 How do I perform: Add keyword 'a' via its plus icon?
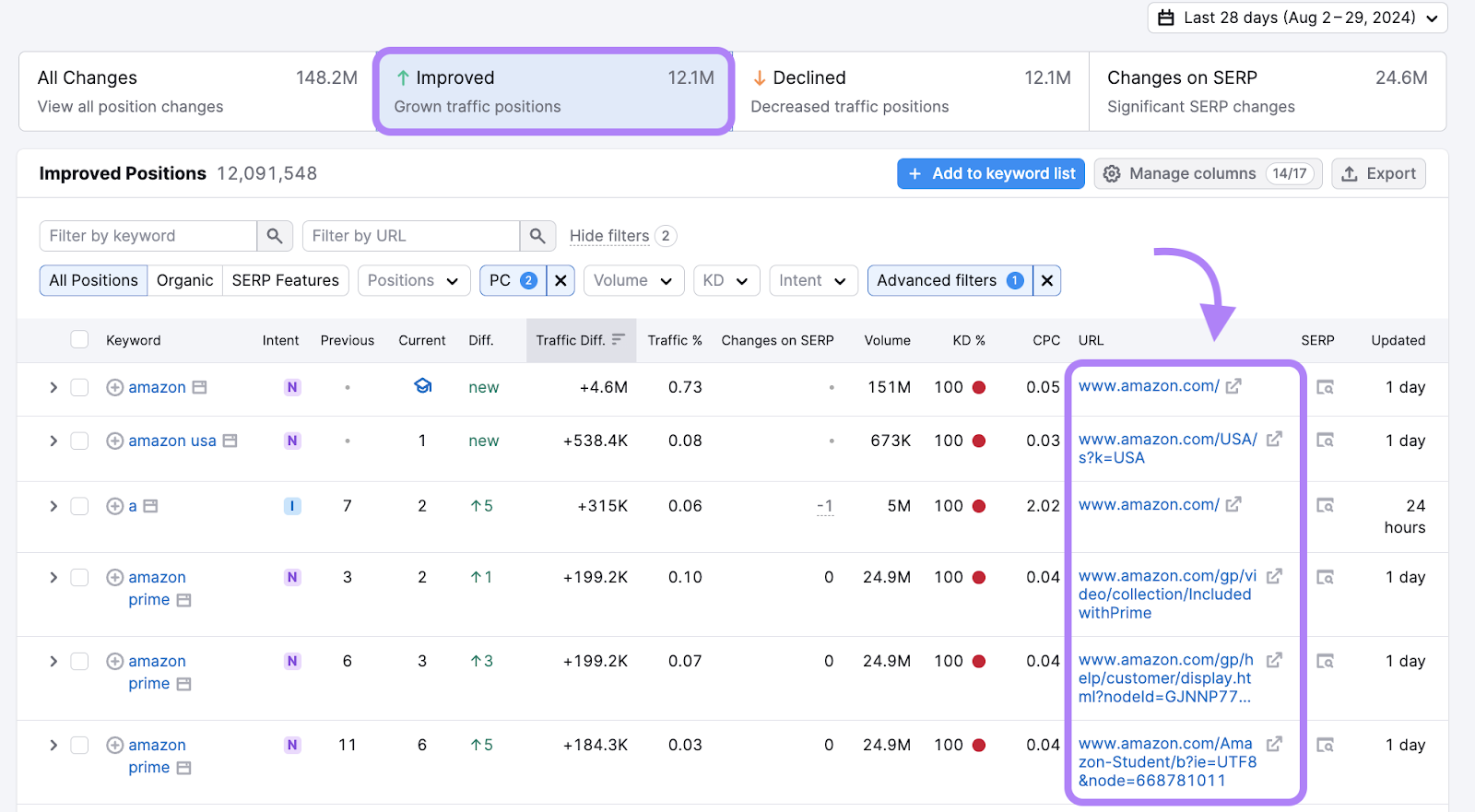point(115,506)
